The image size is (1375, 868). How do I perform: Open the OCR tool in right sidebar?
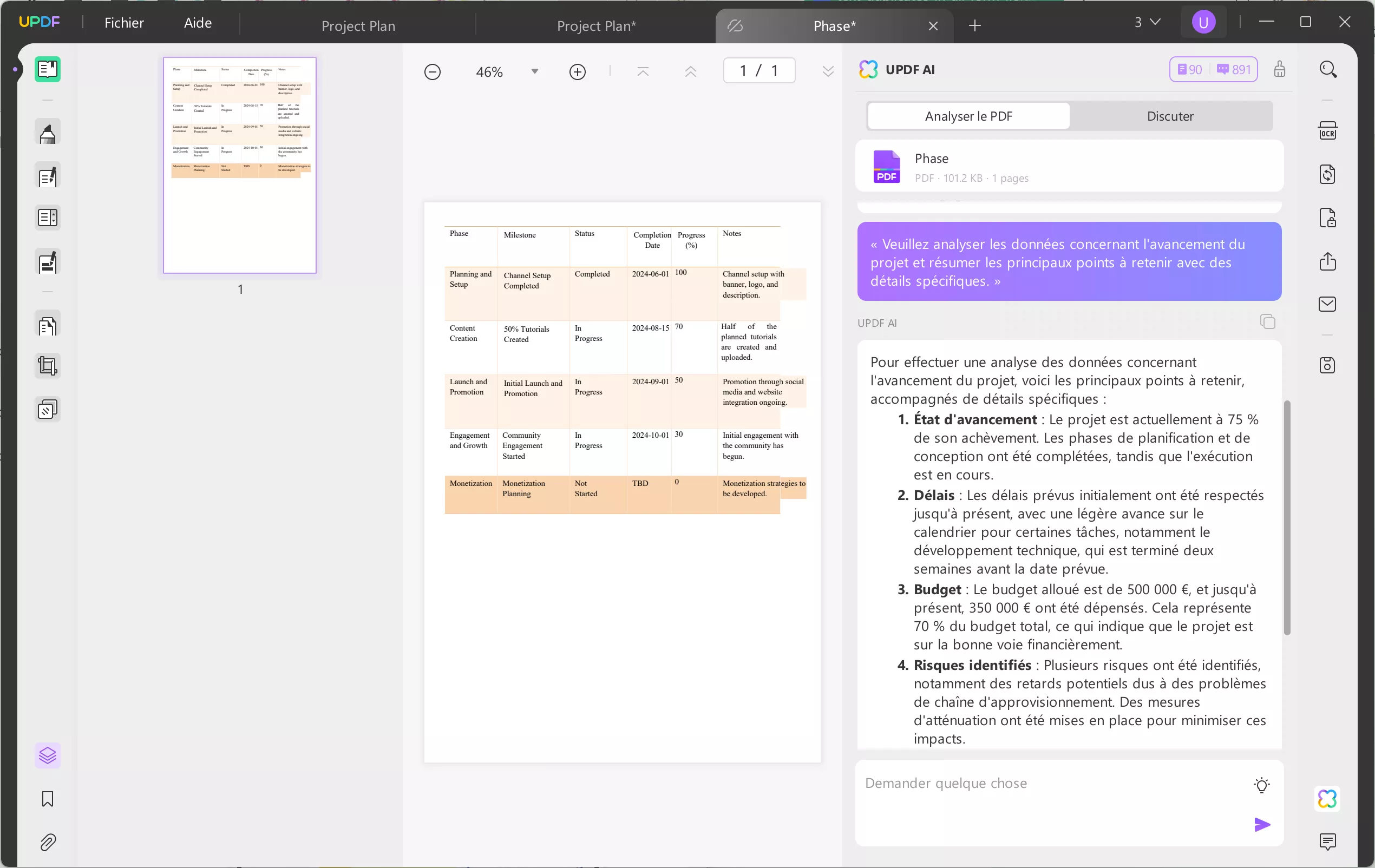coord(1327,130)
